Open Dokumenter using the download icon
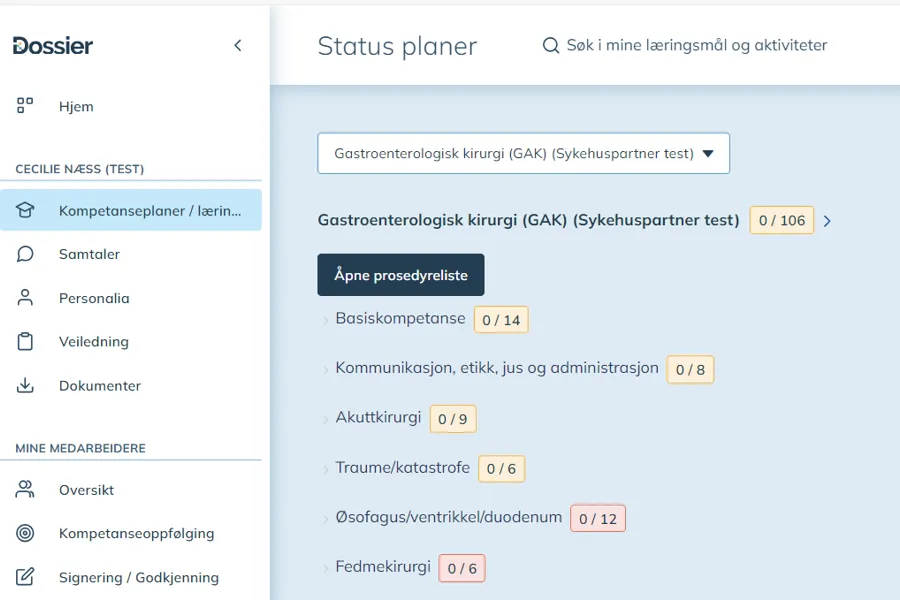This screenshot has height=600, width=900. pyautogui.click(x=23, y=385)
